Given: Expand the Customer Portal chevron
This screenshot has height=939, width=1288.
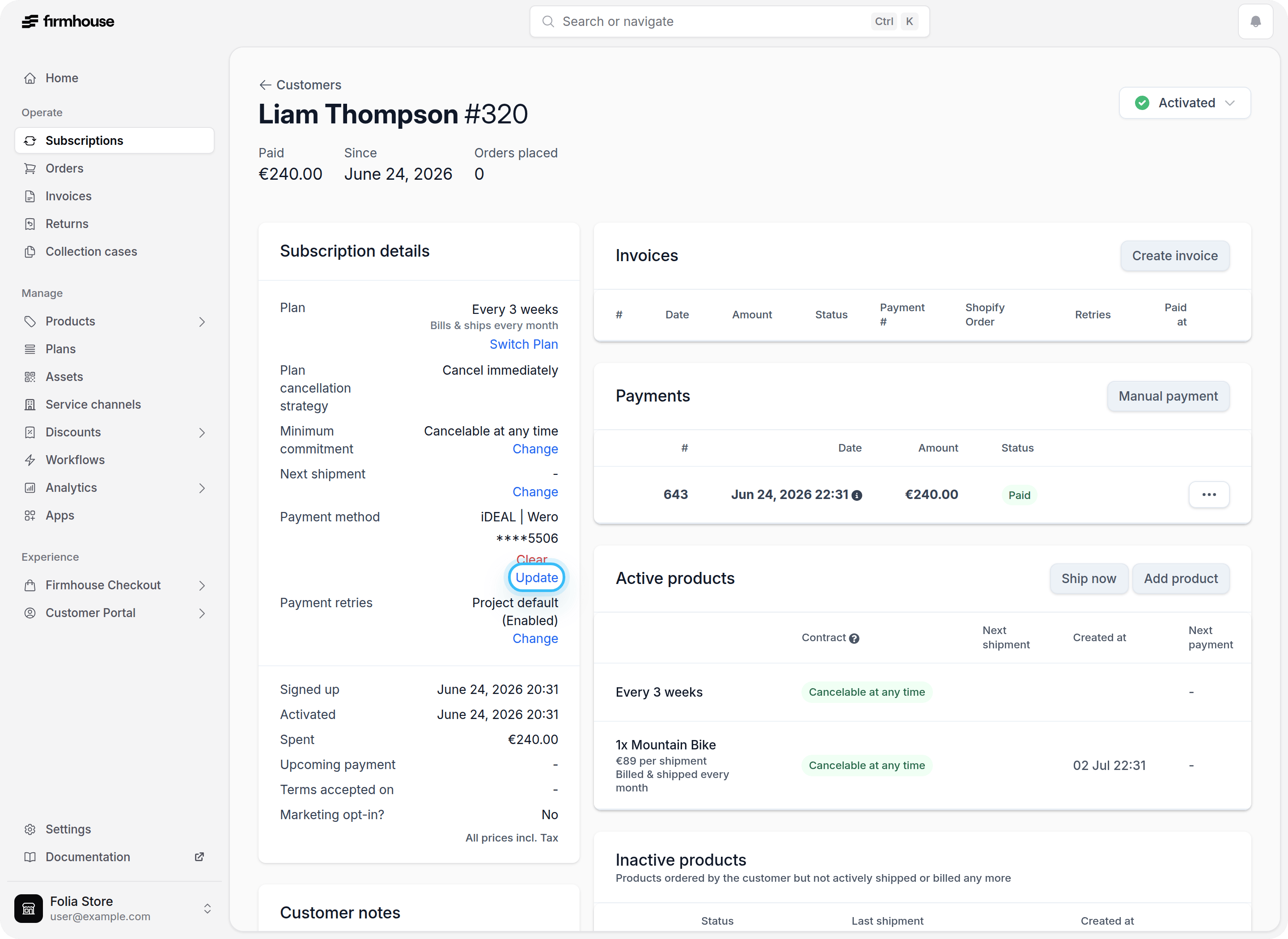Looking at the screenshot, I should click(202, 613).
